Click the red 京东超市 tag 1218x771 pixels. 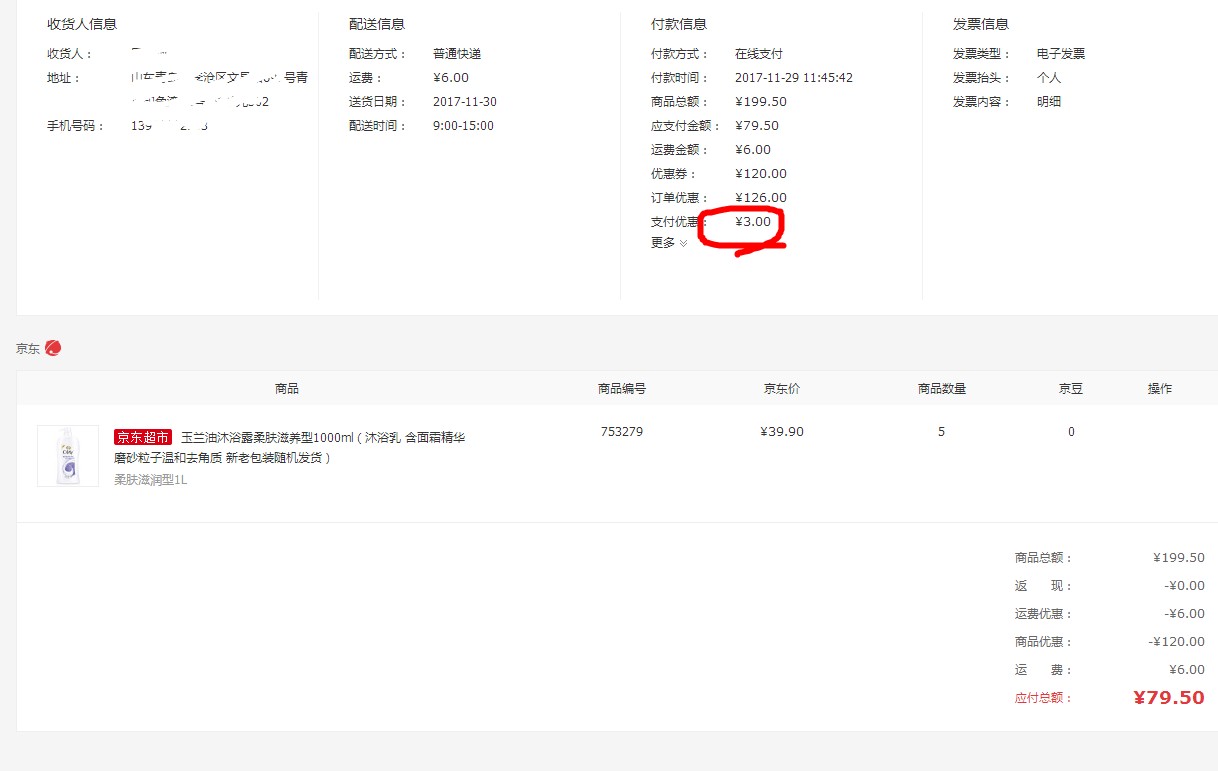[x=143, y=437]
